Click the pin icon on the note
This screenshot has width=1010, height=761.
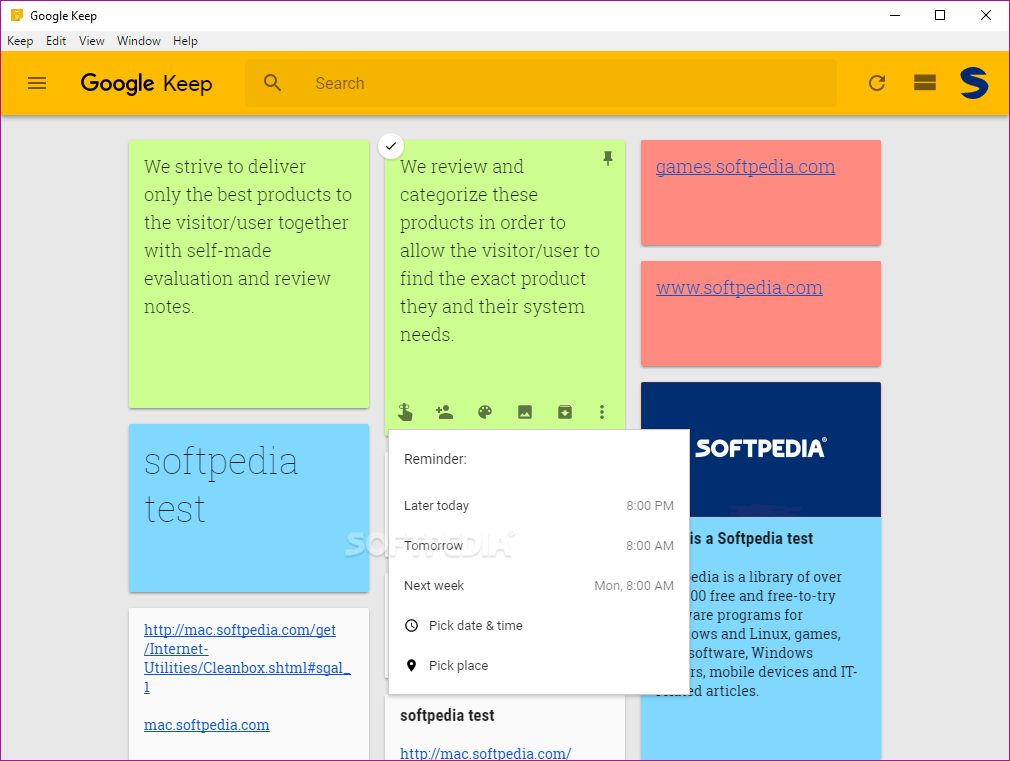[607, 159]
